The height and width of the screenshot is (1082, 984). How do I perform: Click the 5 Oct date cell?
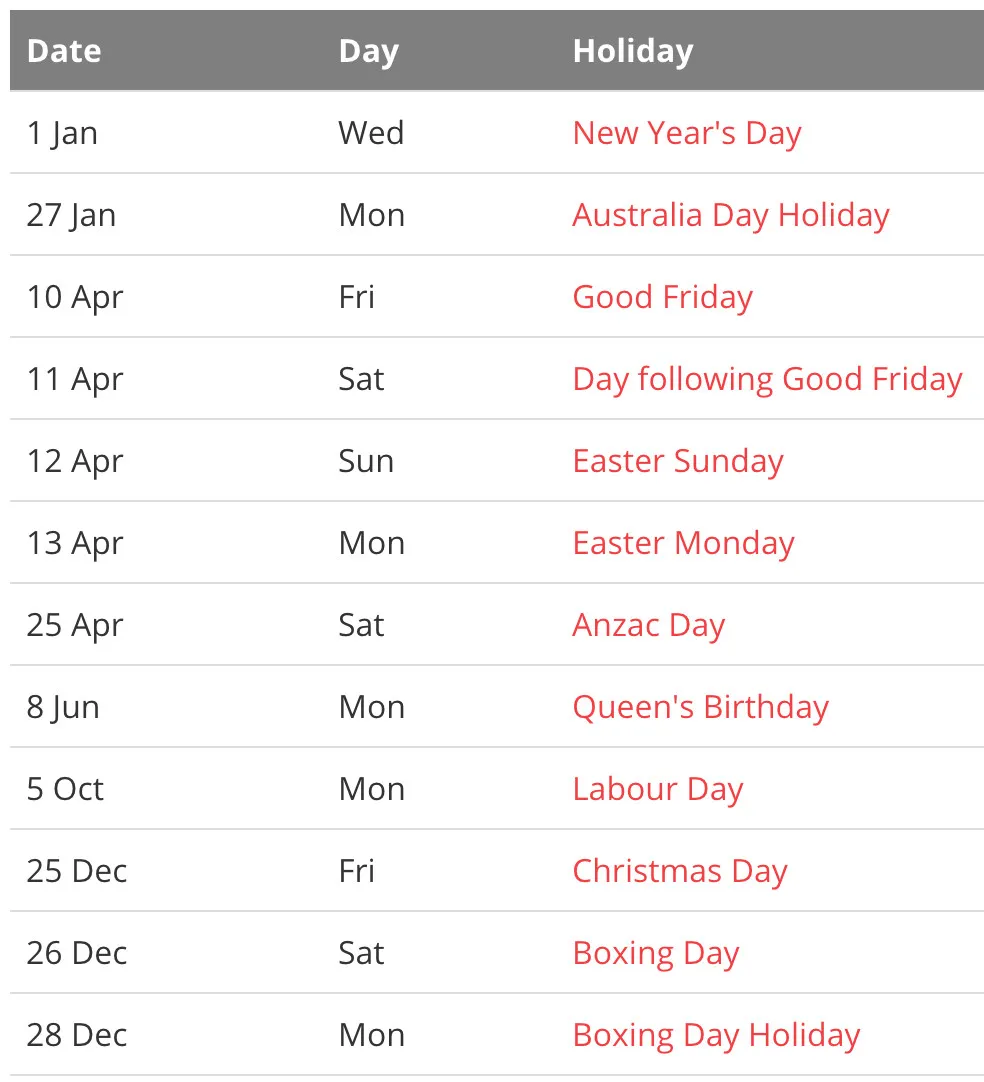[65, 789]
